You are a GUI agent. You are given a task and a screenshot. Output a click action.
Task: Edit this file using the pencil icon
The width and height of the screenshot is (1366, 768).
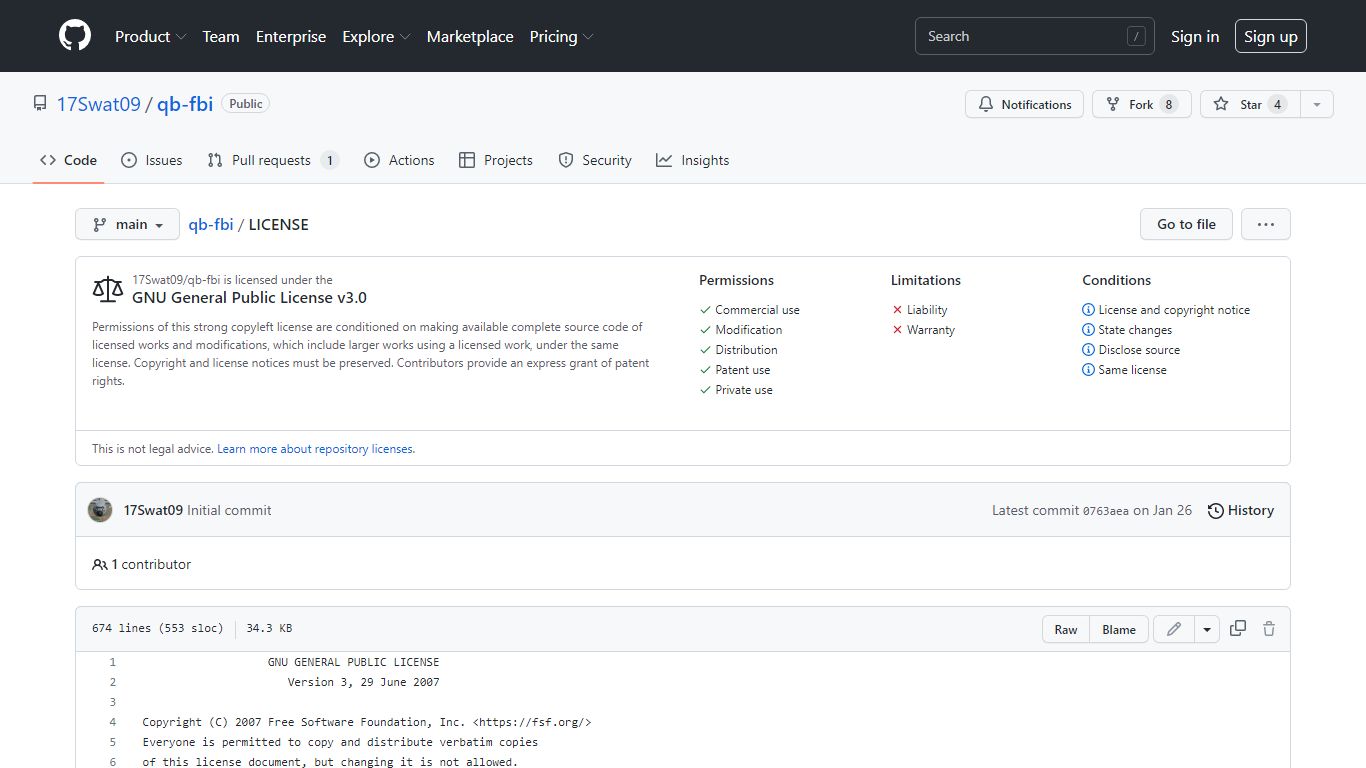1174,629
